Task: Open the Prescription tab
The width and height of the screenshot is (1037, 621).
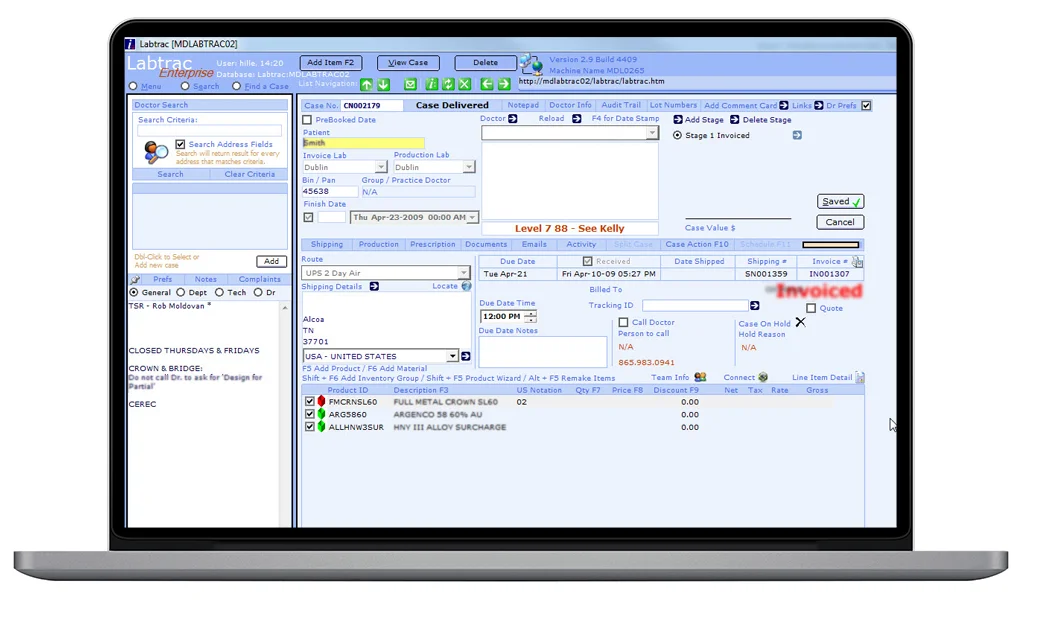Action: click(433, 244)
